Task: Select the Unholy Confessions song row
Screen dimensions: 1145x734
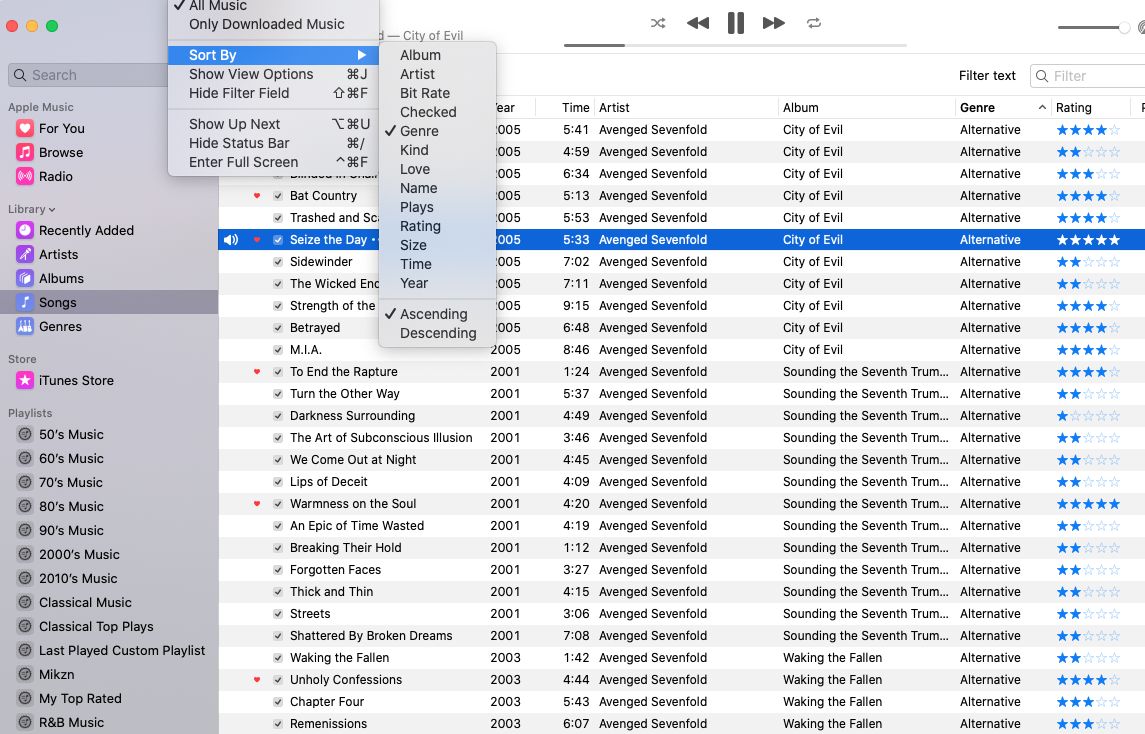Action: pos(681,680)
